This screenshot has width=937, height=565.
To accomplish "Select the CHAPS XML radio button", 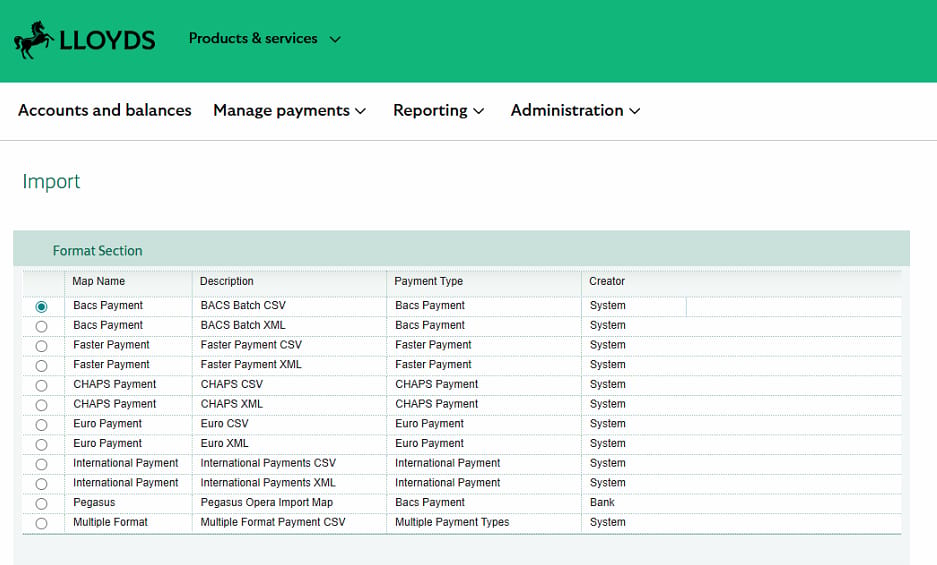I will point(41,405).
